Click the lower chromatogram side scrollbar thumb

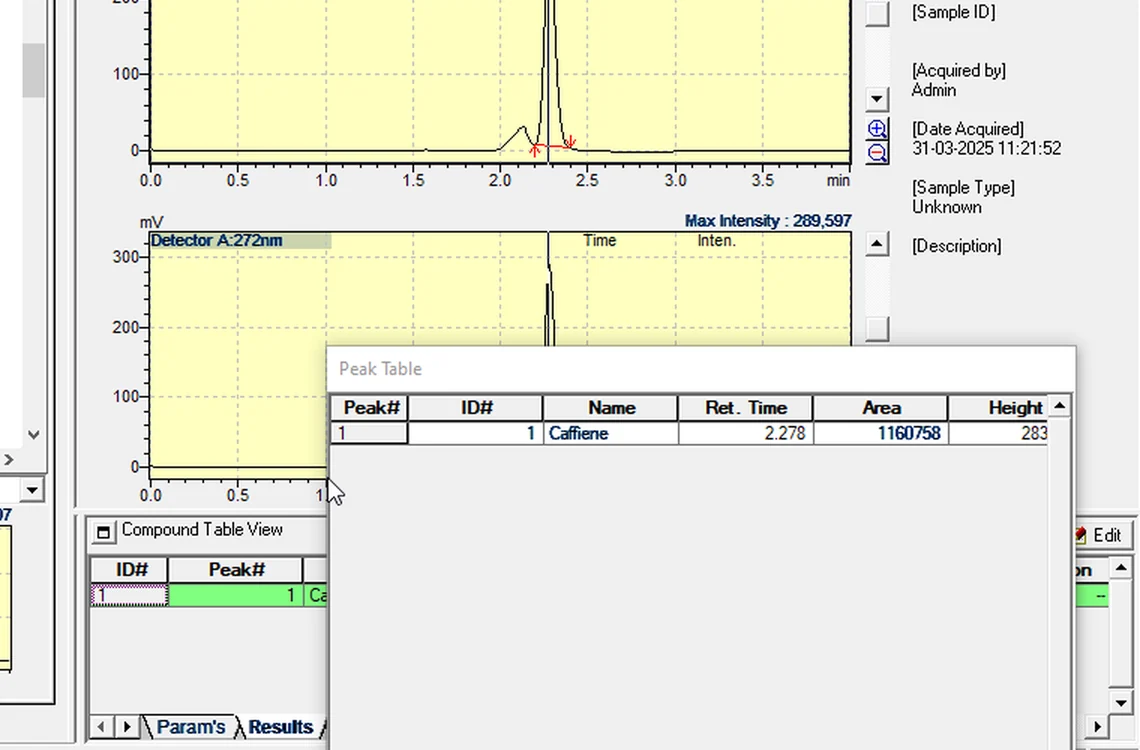point(878,328)
